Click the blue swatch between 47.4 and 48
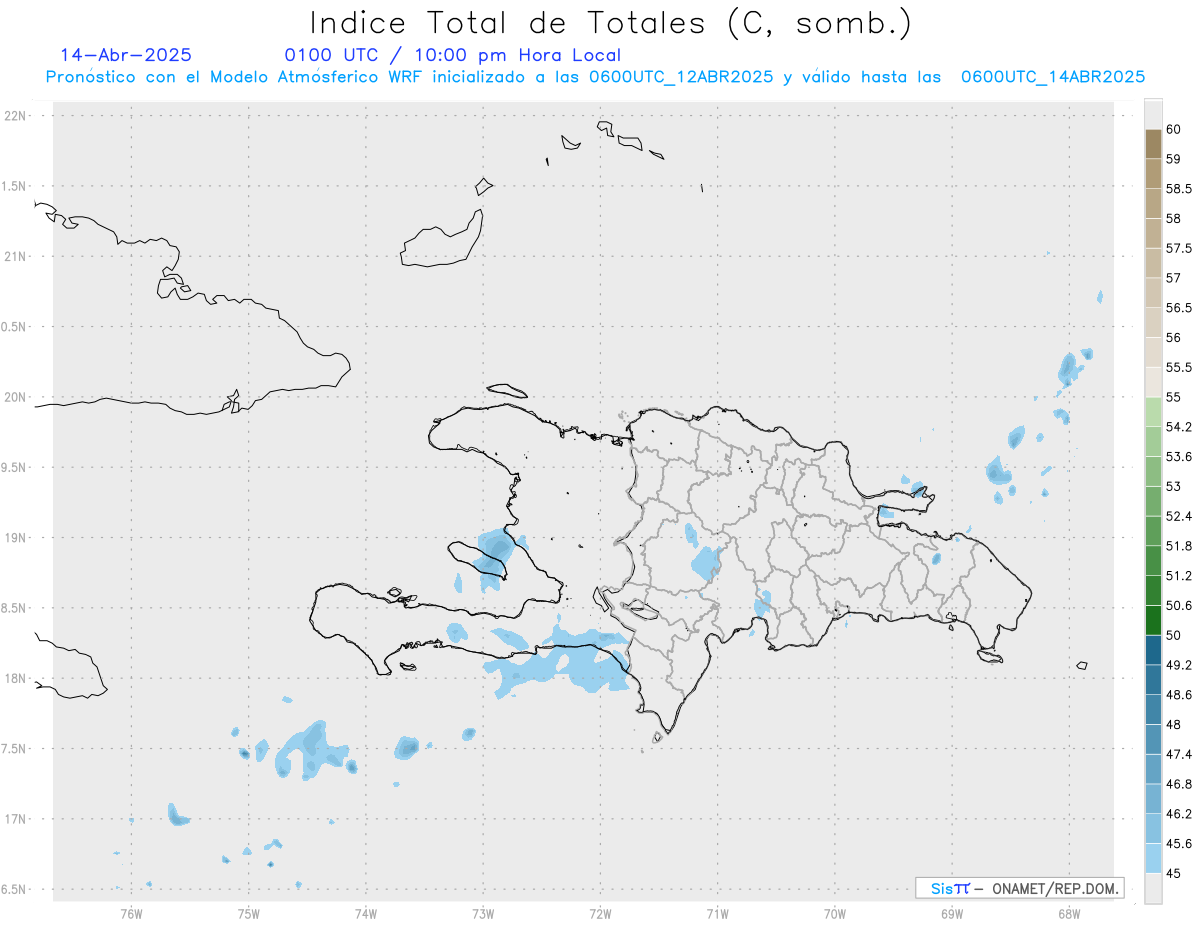Screen dimensions: 1200x927 coord(1153,739)
